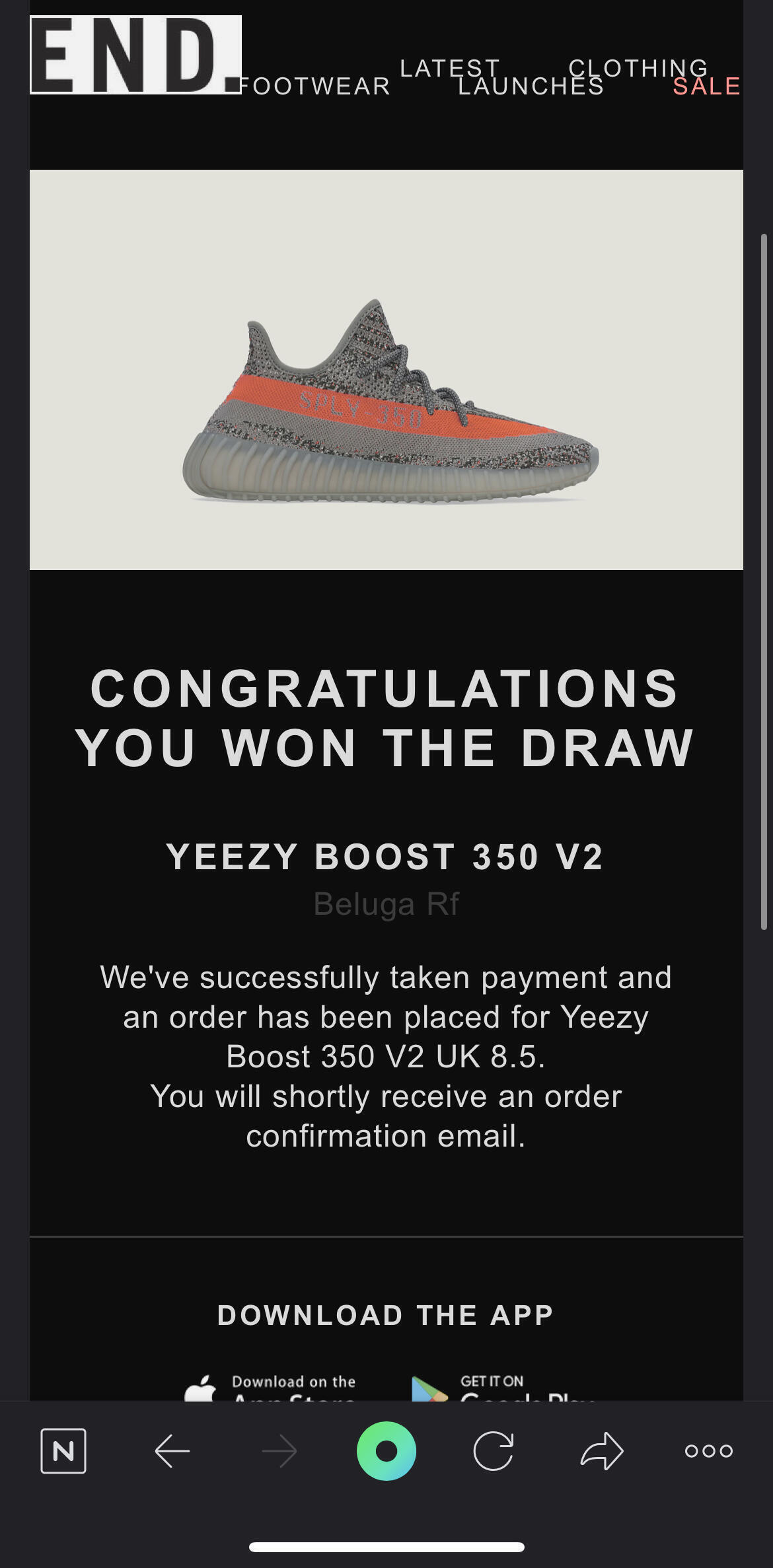The width and height of the screenshot is (773, 1568).
Task: Open the LAUNCHES navigation item
Action: point(531,87)
